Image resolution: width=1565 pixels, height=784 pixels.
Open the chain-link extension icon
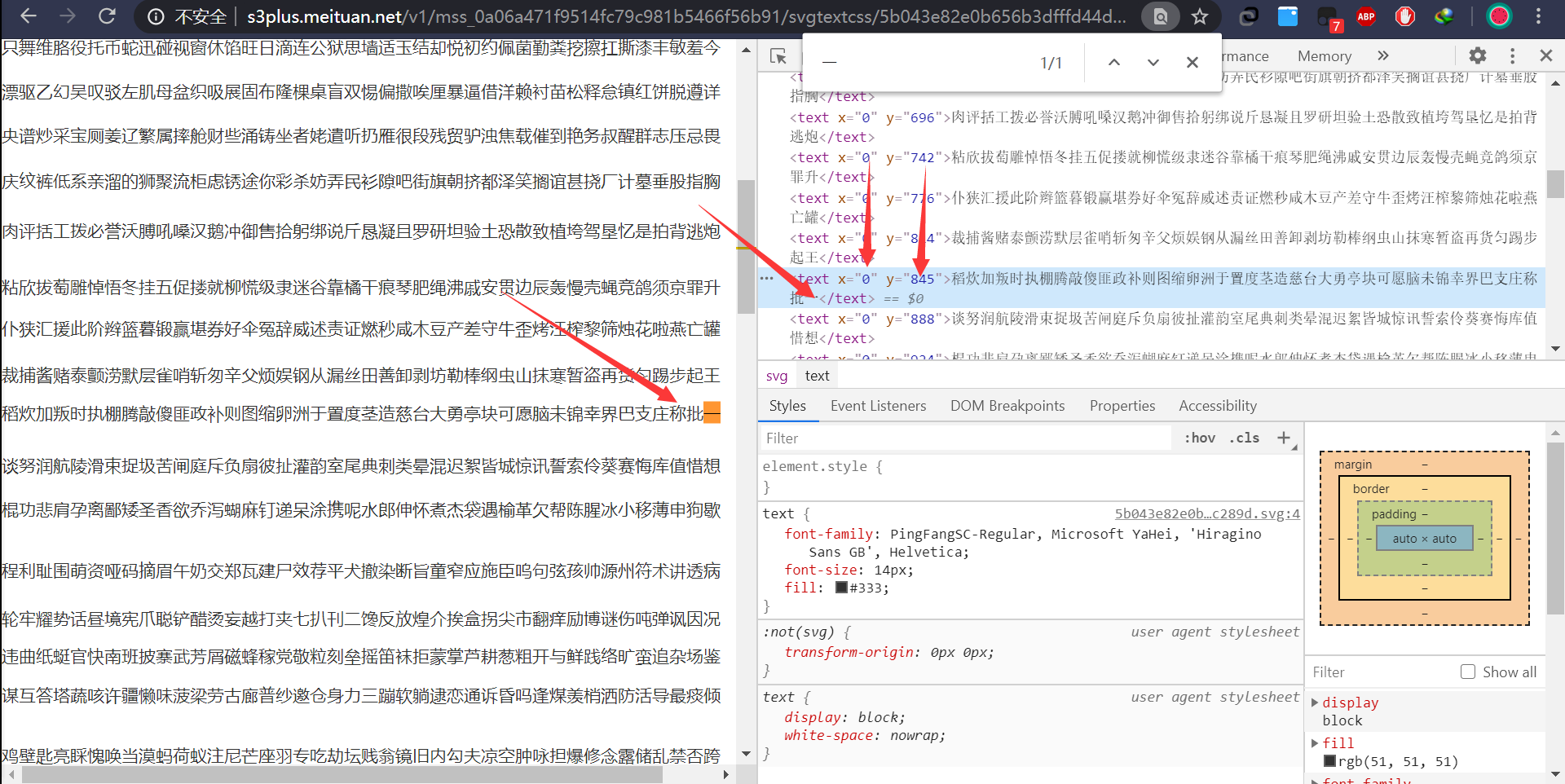(1249, 15)
